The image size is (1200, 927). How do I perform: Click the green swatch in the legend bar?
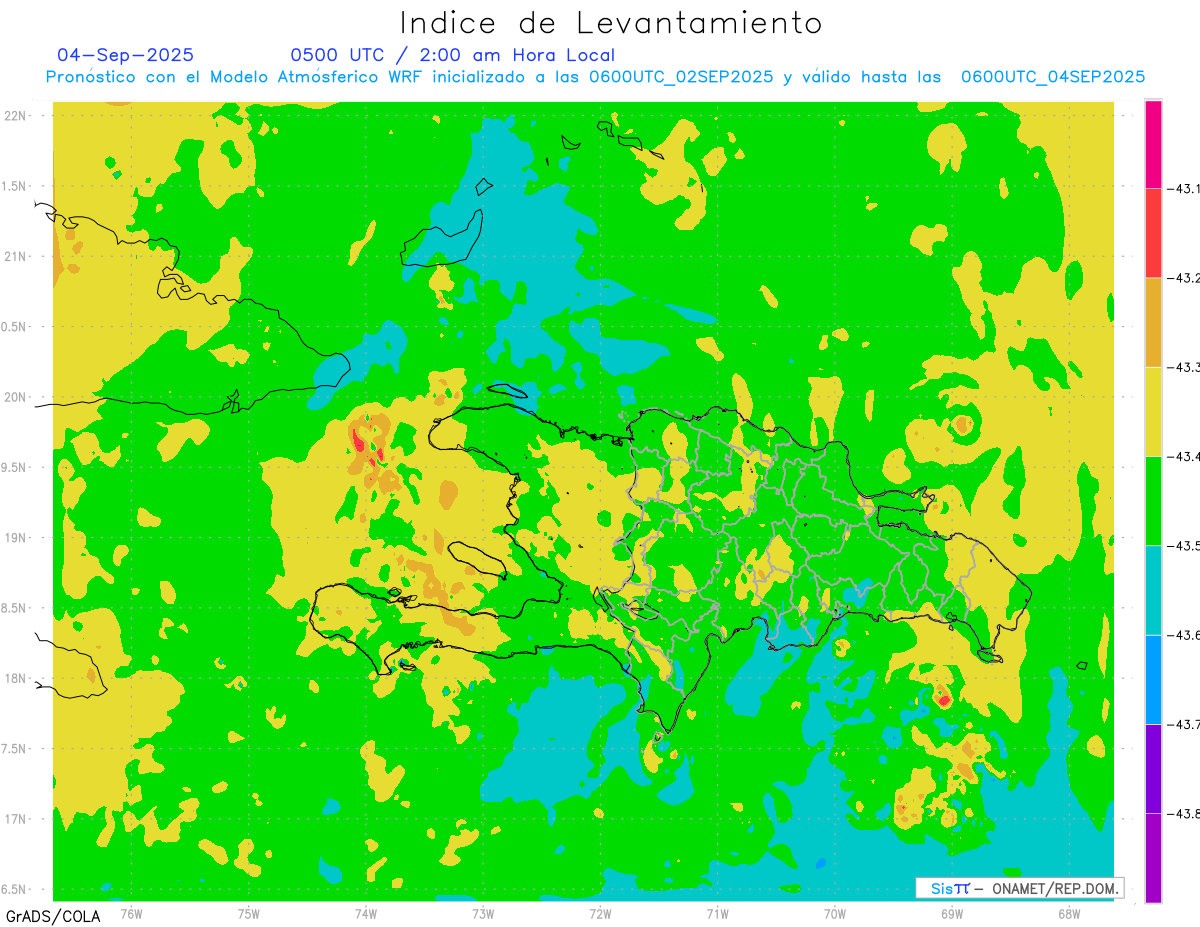coord(1153,500)
